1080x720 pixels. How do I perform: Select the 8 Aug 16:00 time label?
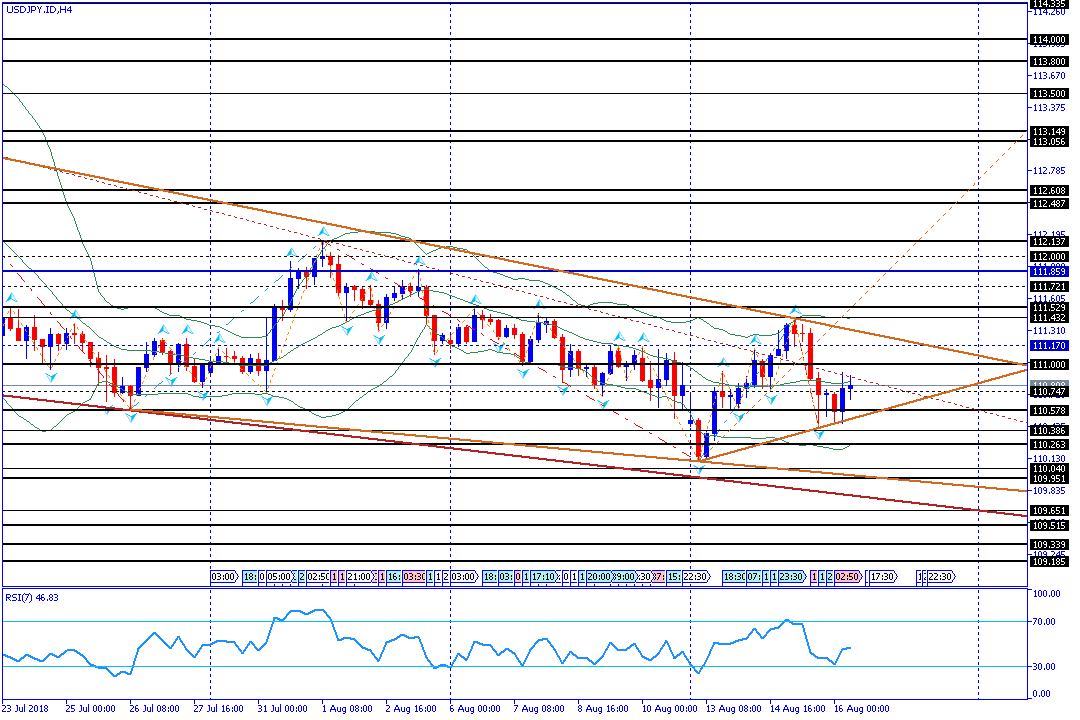[603, 708]
